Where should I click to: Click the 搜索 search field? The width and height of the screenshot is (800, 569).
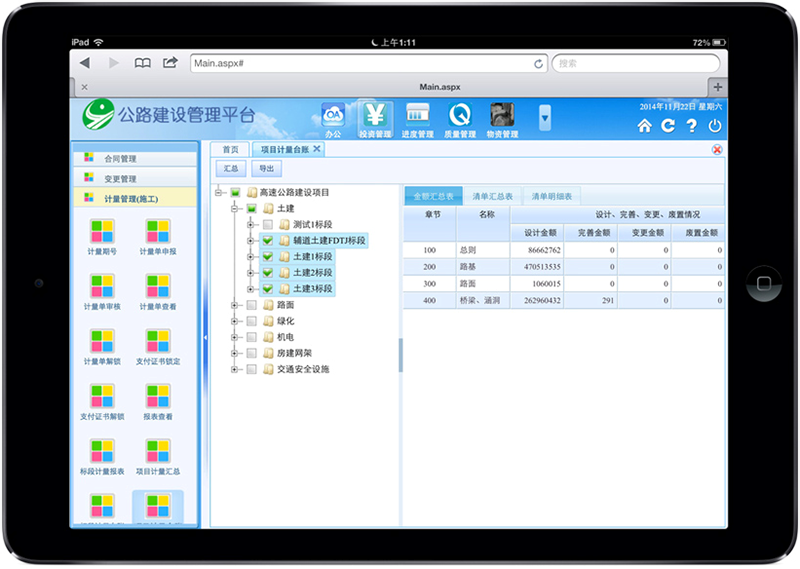click(x=636, y=63)
